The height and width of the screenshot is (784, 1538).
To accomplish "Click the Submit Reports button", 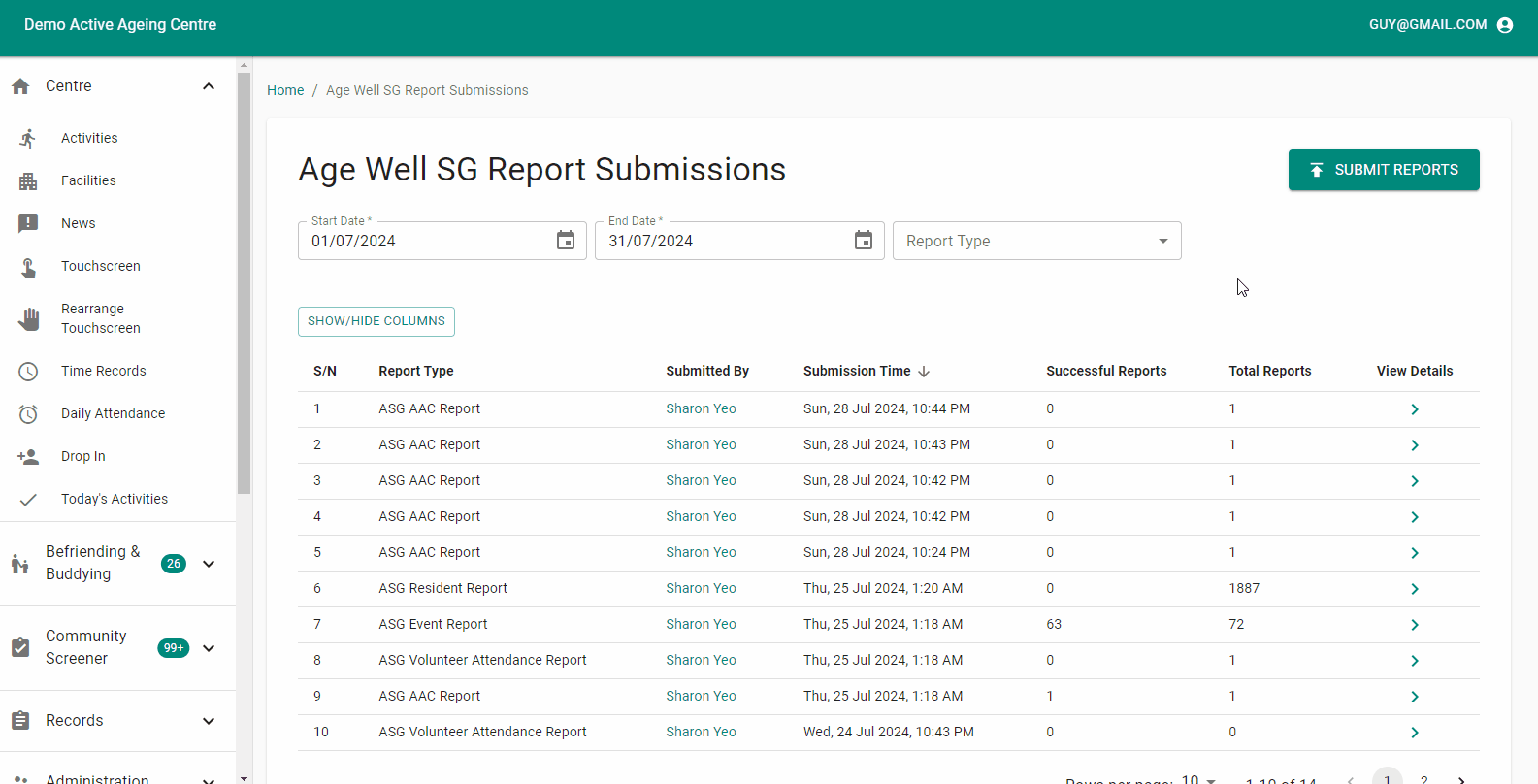I will pyautogui.click(x=1384, y=170).
